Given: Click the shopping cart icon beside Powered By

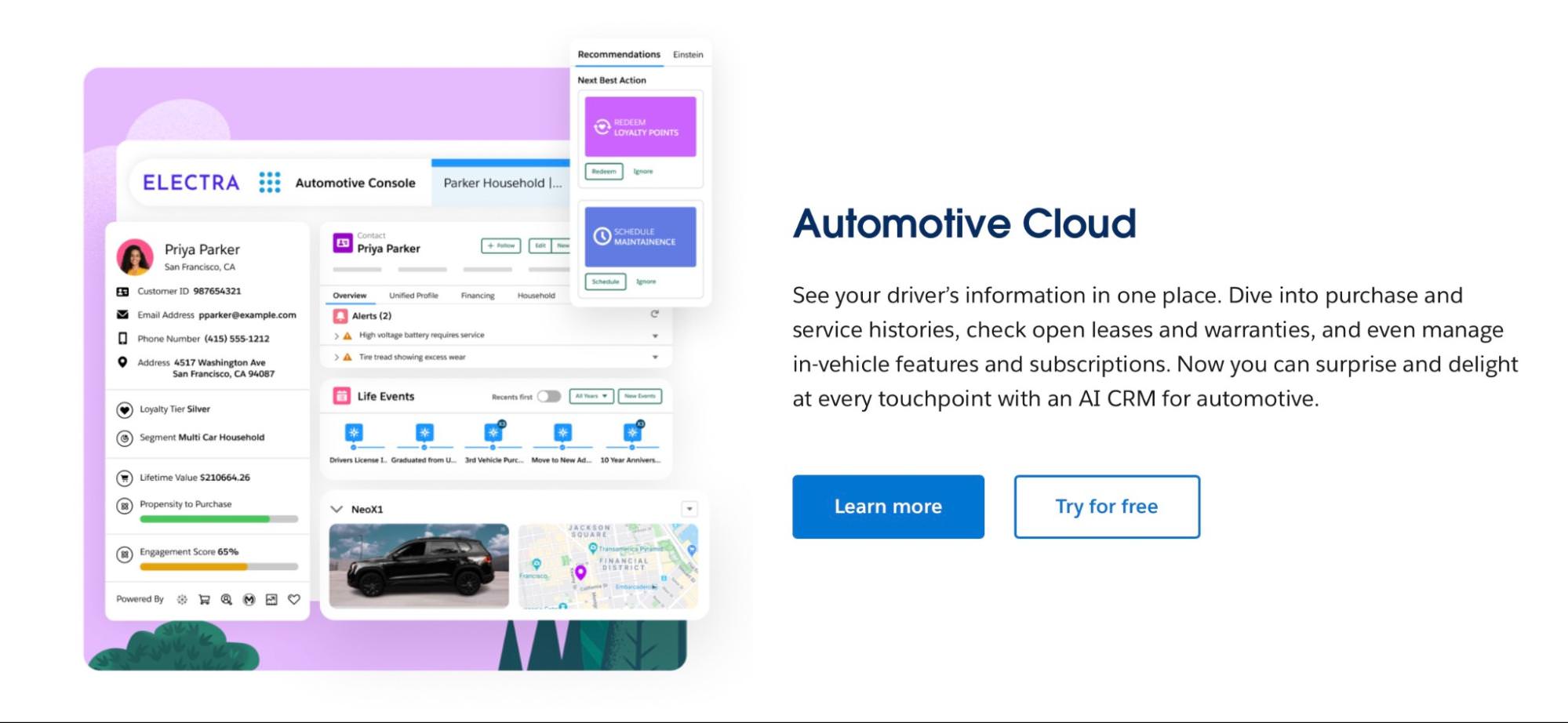Looking at the screenshot, I should point(204,600).
